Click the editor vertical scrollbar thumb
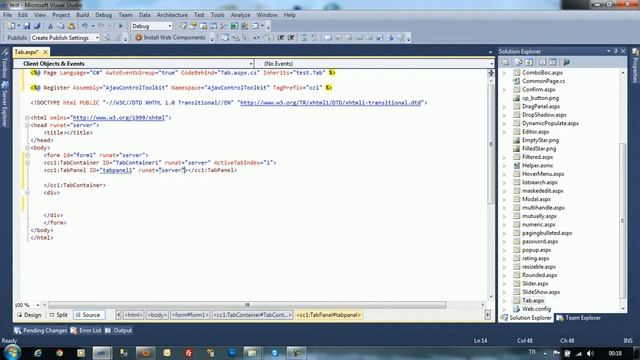 (x=491, y=143)
